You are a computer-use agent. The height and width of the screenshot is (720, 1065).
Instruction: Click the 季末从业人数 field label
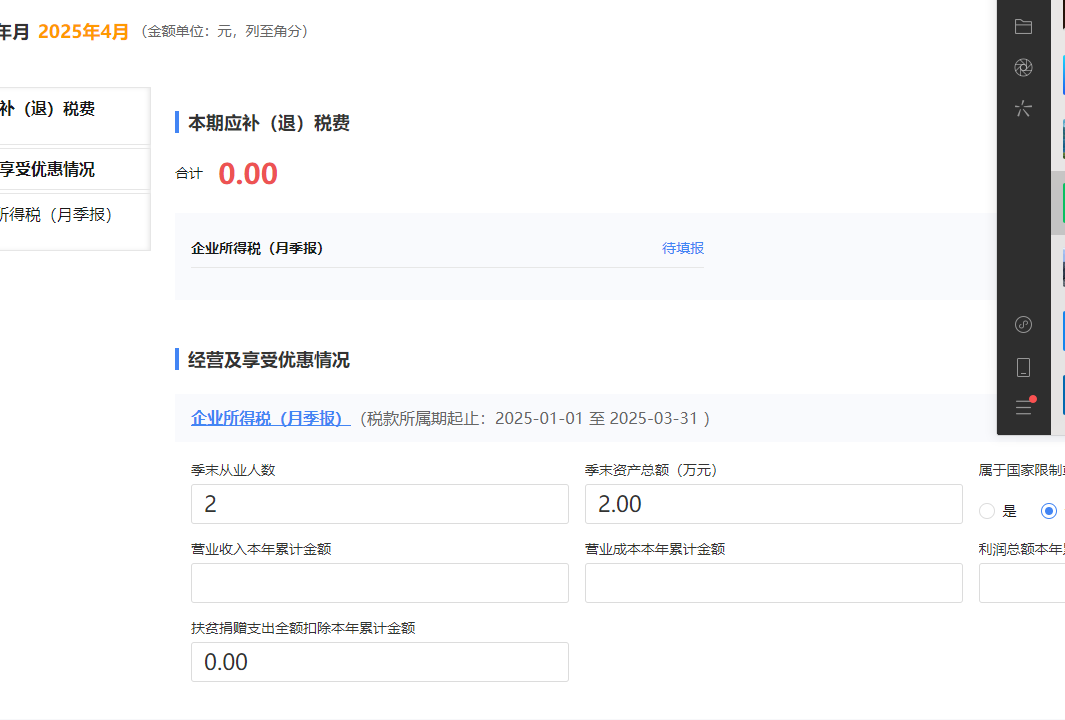233,470
